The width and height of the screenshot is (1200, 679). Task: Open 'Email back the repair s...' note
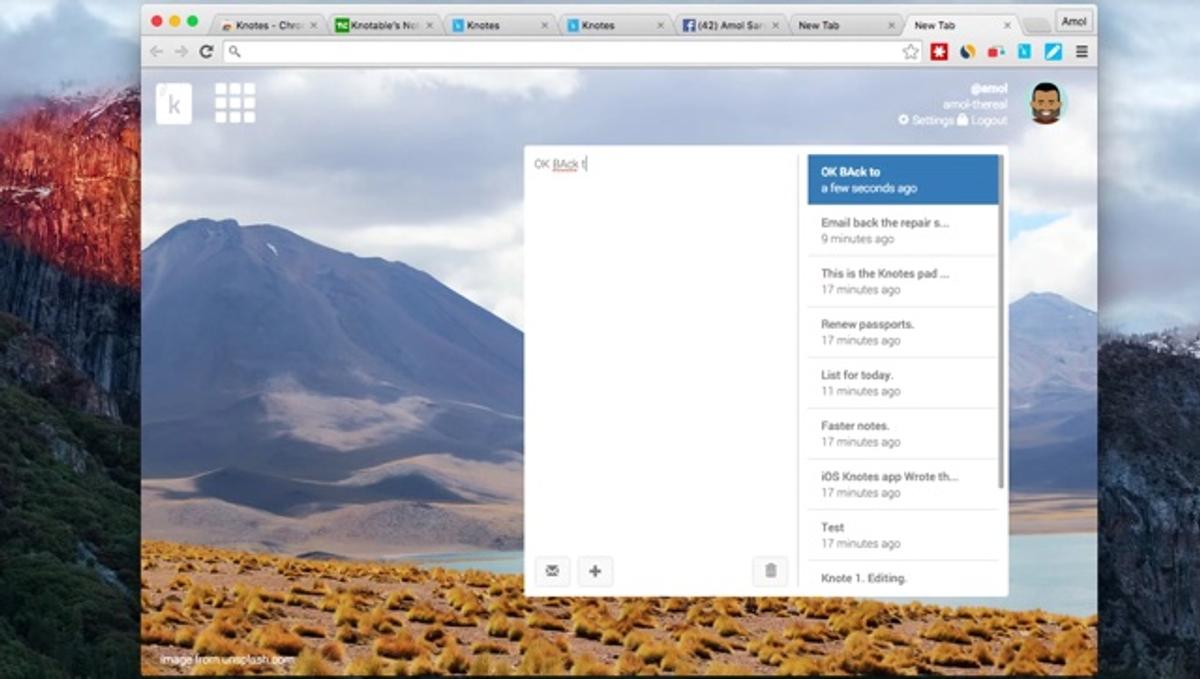(903, 230)
